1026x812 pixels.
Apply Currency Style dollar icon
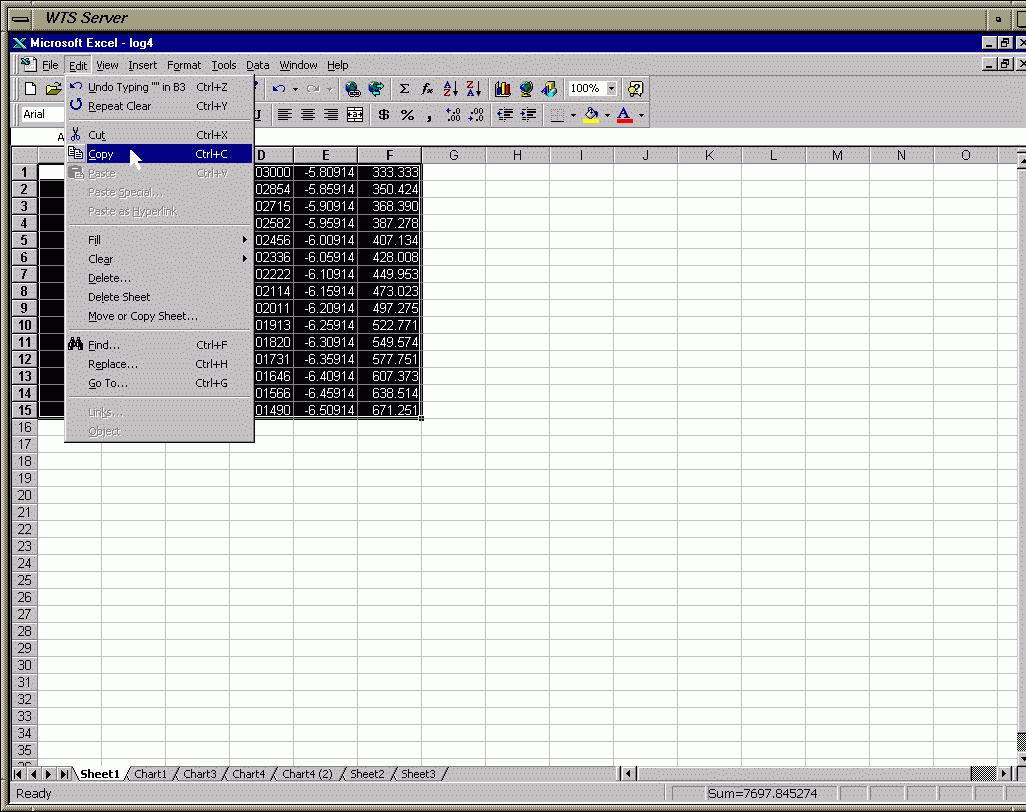pyautogui.click(x=384, y=115)
